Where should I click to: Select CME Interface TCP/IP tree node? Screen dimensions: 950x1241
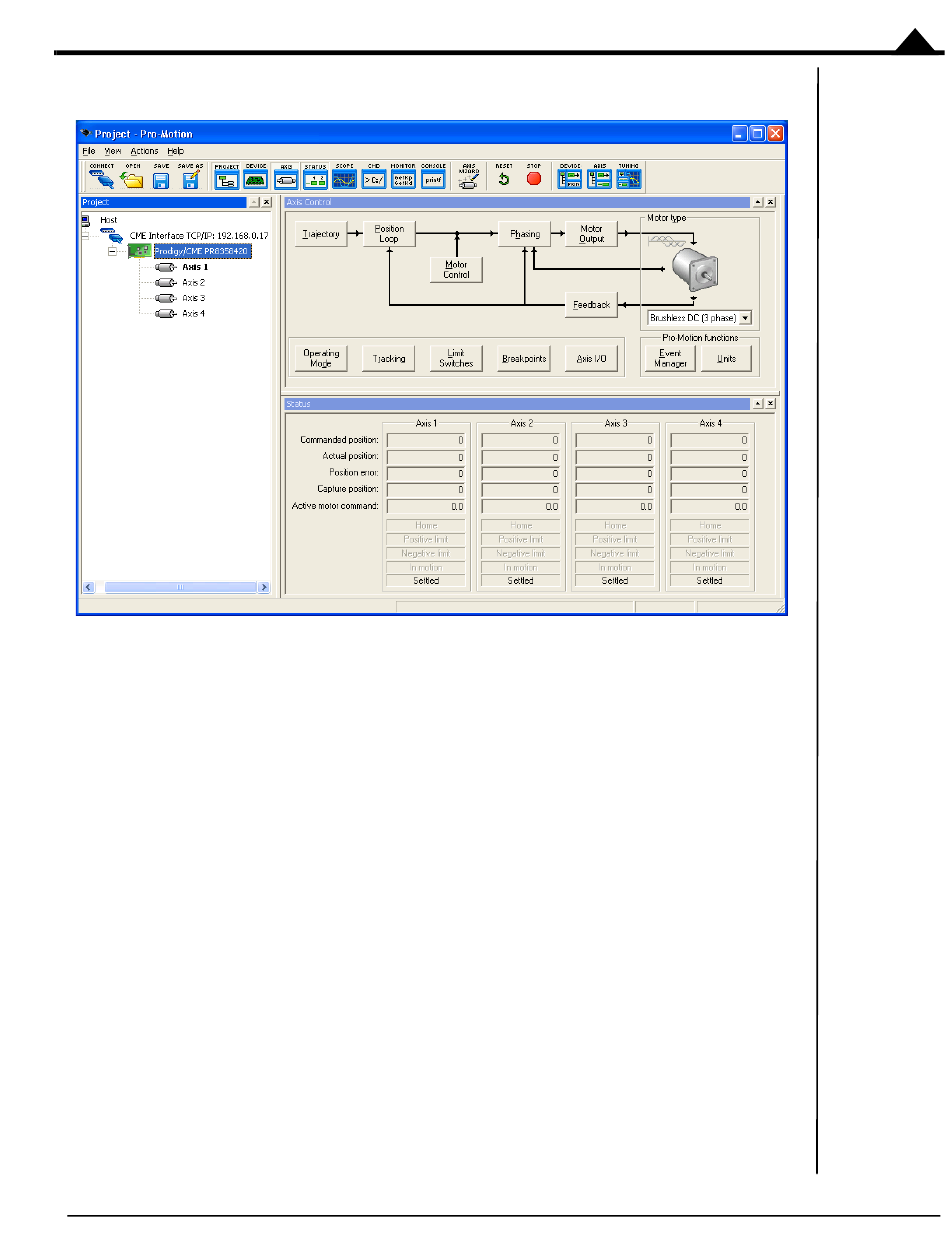199,236
